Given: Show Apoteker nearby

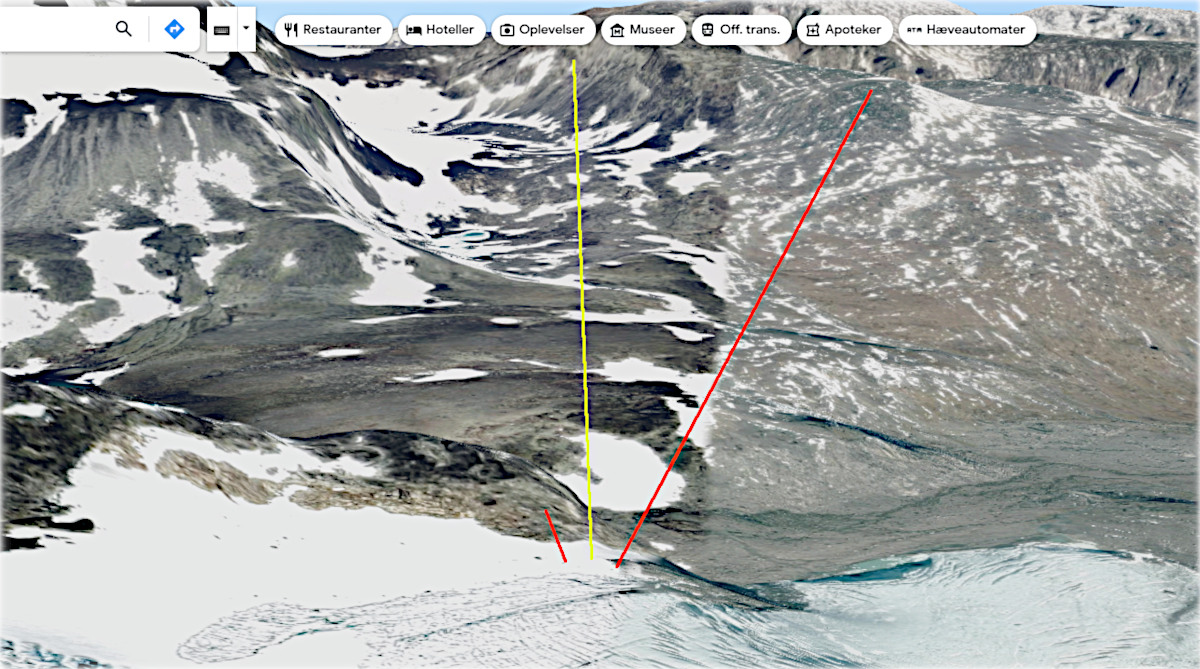Looking at the screenshot, I should pyautogui.click(x=844, y=30).
